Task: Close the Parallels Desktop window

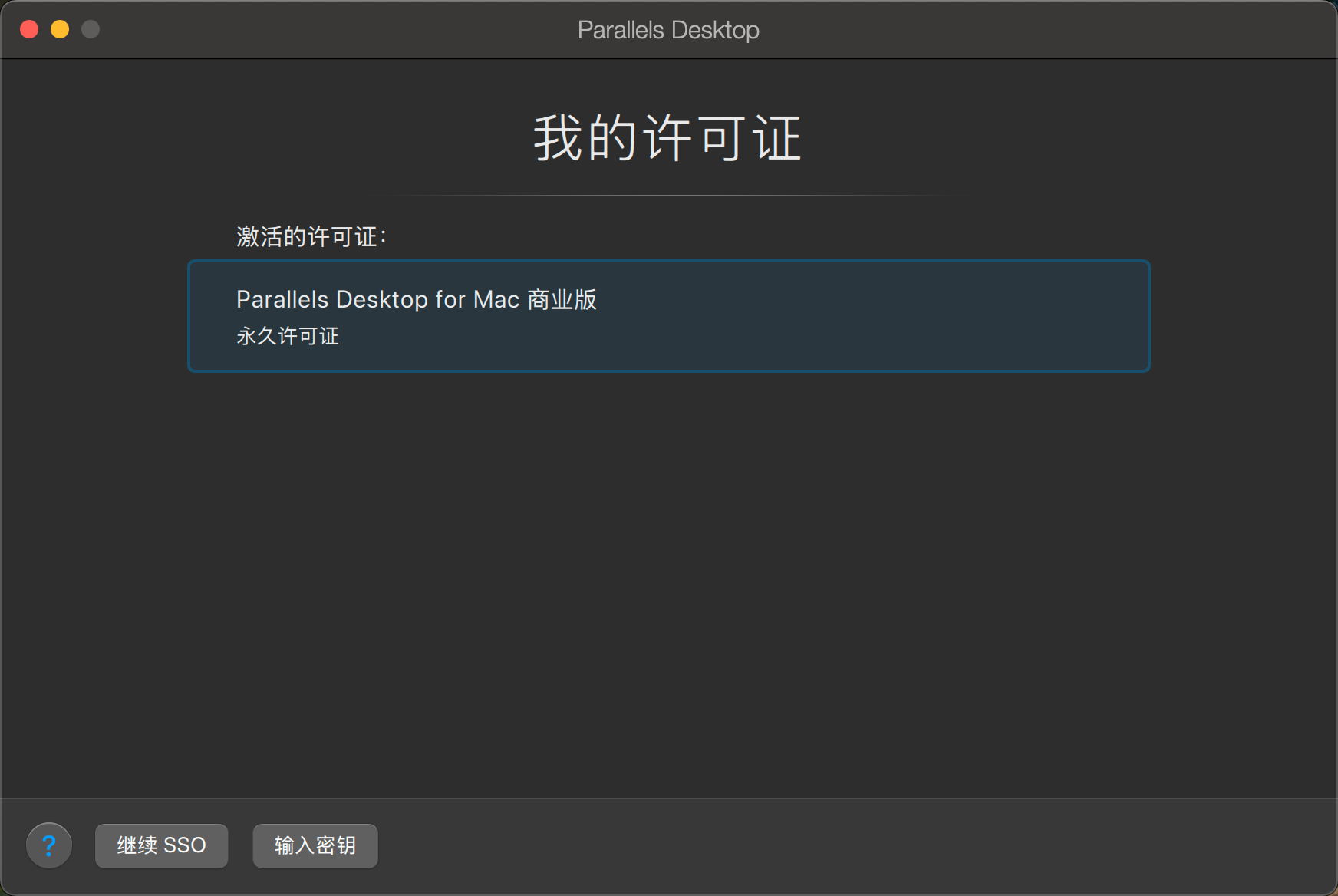Action: pyautogui.click(x=29, y=29)
